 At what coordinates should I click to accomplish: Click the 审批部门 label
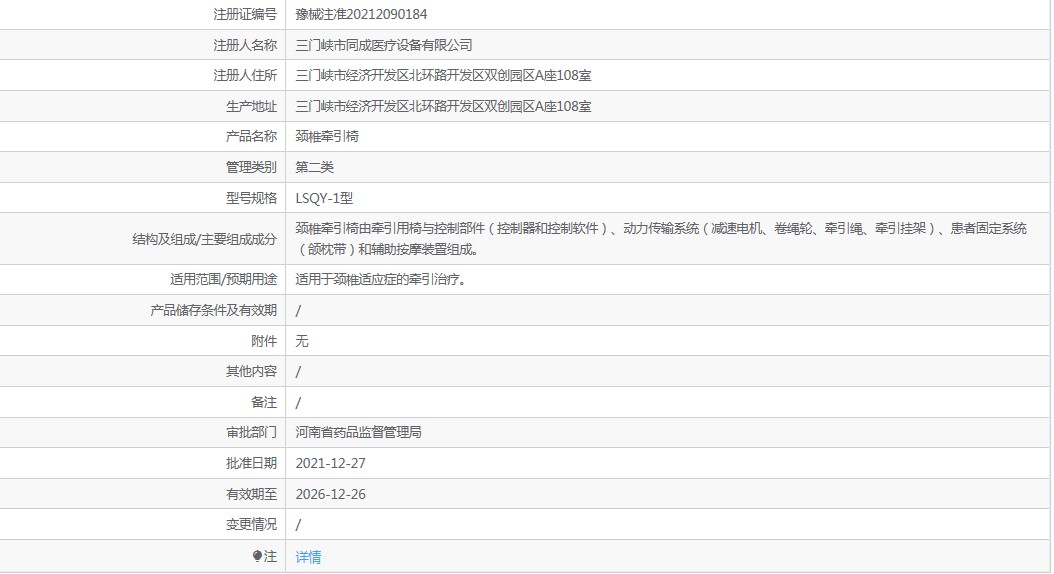coord(251,432)
